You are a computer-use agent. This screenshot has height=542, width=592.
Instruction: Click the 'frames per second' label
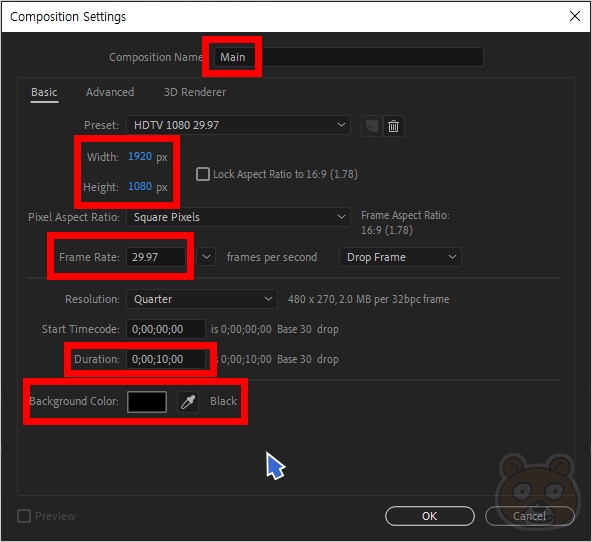(272, 257)
